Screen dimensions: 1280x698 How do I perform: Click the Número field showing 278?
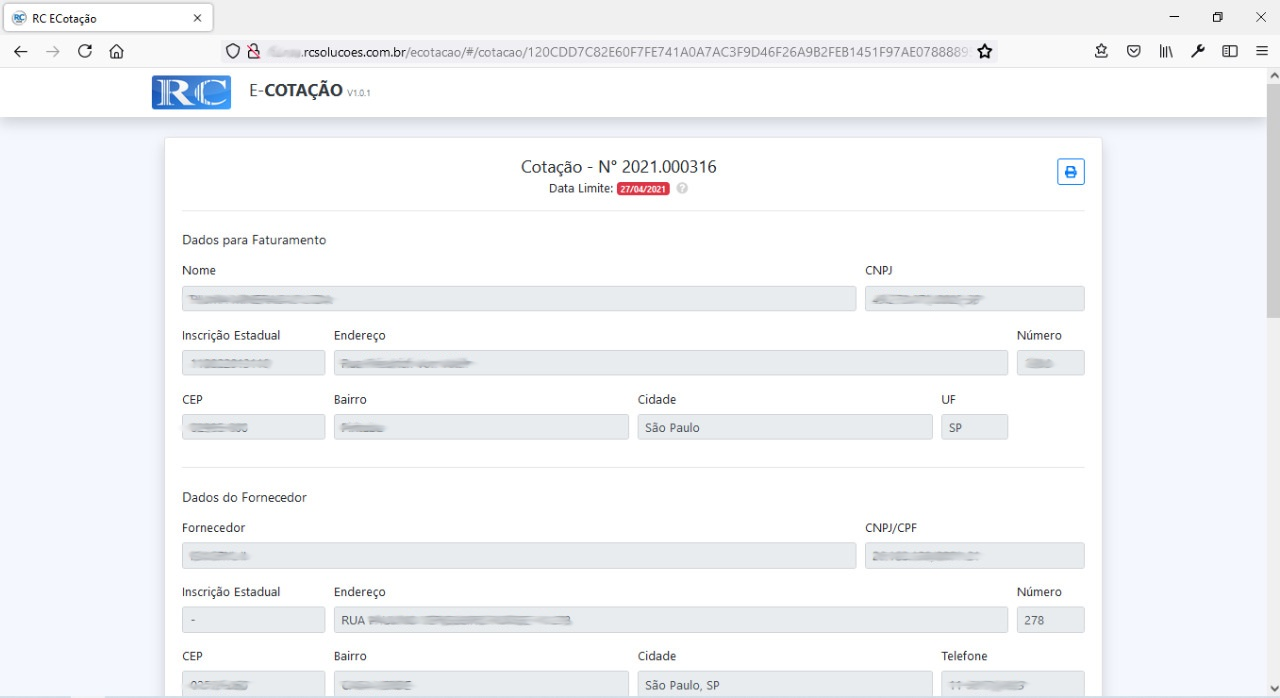[1049, 620]
